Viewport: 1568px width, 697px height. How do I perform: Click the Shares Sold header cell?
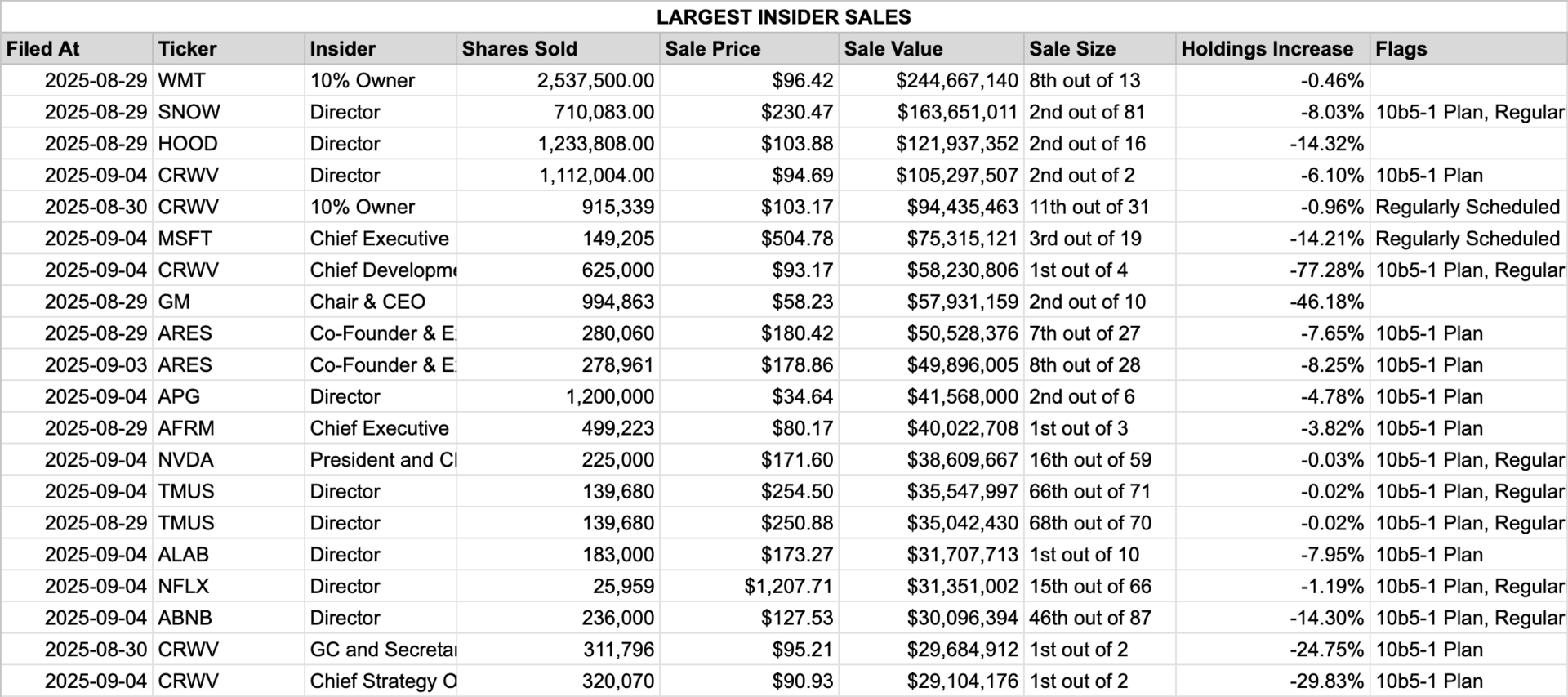pos(558,49)
